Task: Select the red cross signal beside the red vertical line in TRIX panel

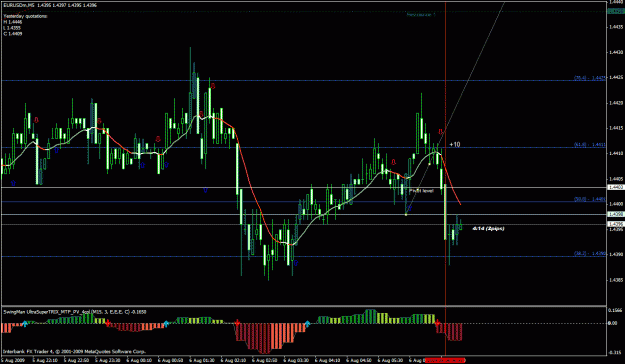Action: [x=437, y=323]
